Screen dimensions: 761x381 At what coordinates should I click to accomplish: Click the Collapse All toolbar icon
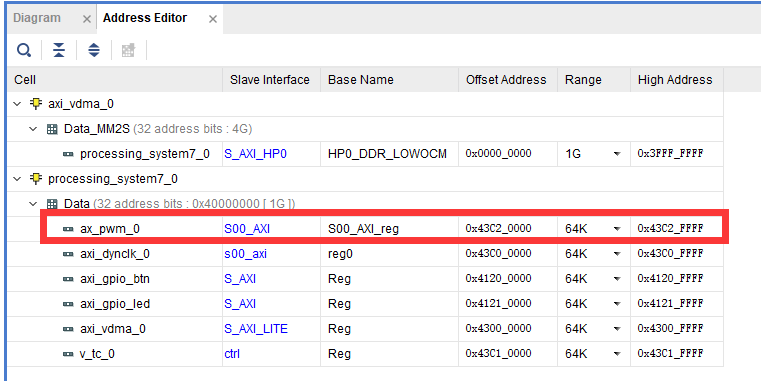[59, 50]
